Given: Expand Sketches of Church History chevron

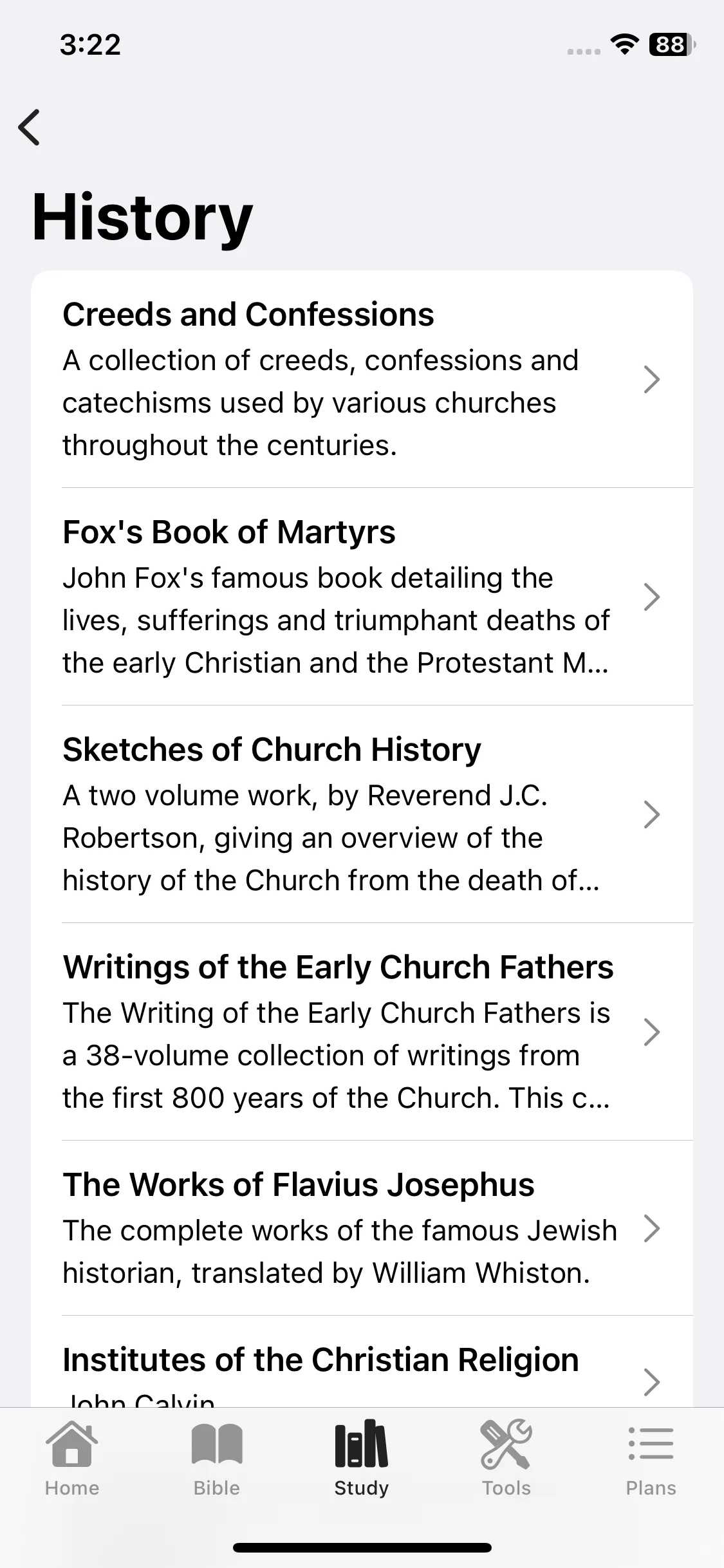Looking at the screenshot, I should pyautogui.click(x=652, y=815).
